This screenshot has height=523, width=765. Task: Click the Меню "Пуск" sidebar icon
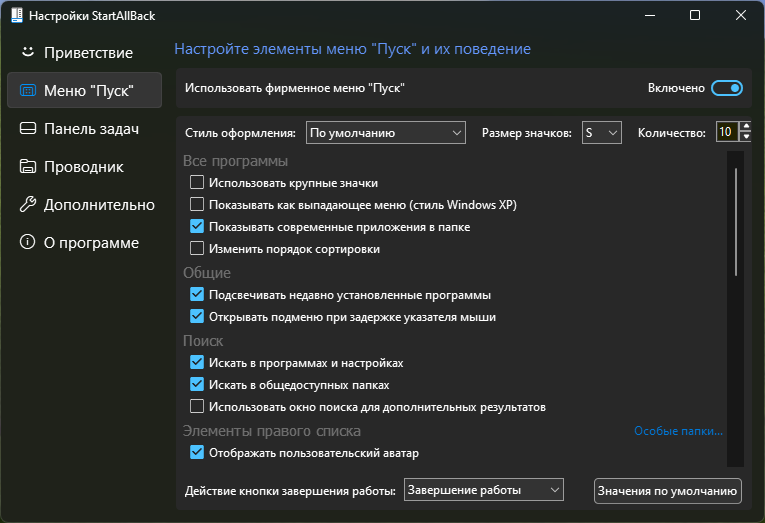tap(28, 90)
